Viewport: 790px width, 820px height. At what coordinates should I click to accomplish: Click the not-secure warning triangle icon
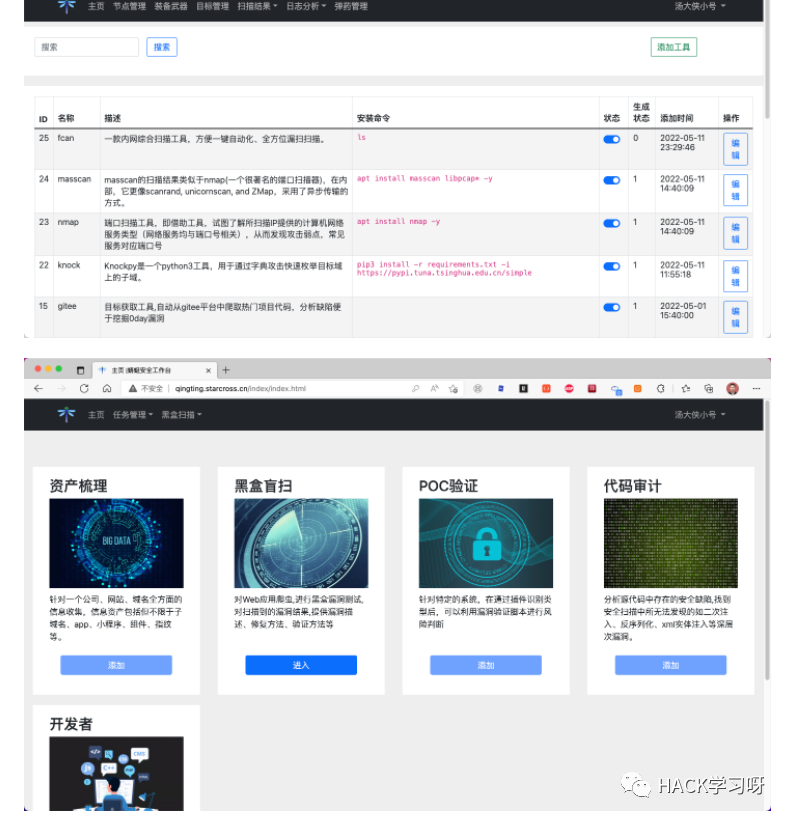click(133, 389)
